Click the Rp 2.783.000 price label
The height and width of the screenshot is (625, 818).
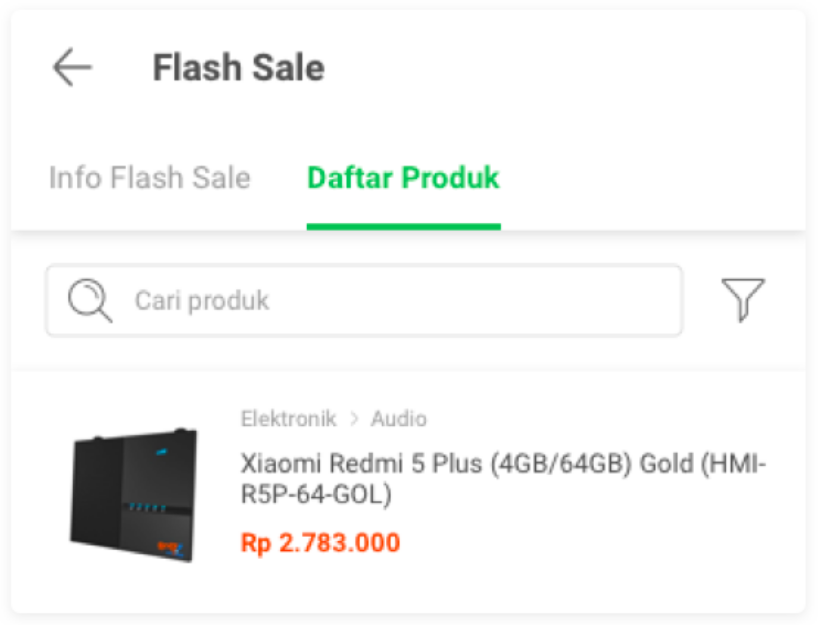click(322, 545)
